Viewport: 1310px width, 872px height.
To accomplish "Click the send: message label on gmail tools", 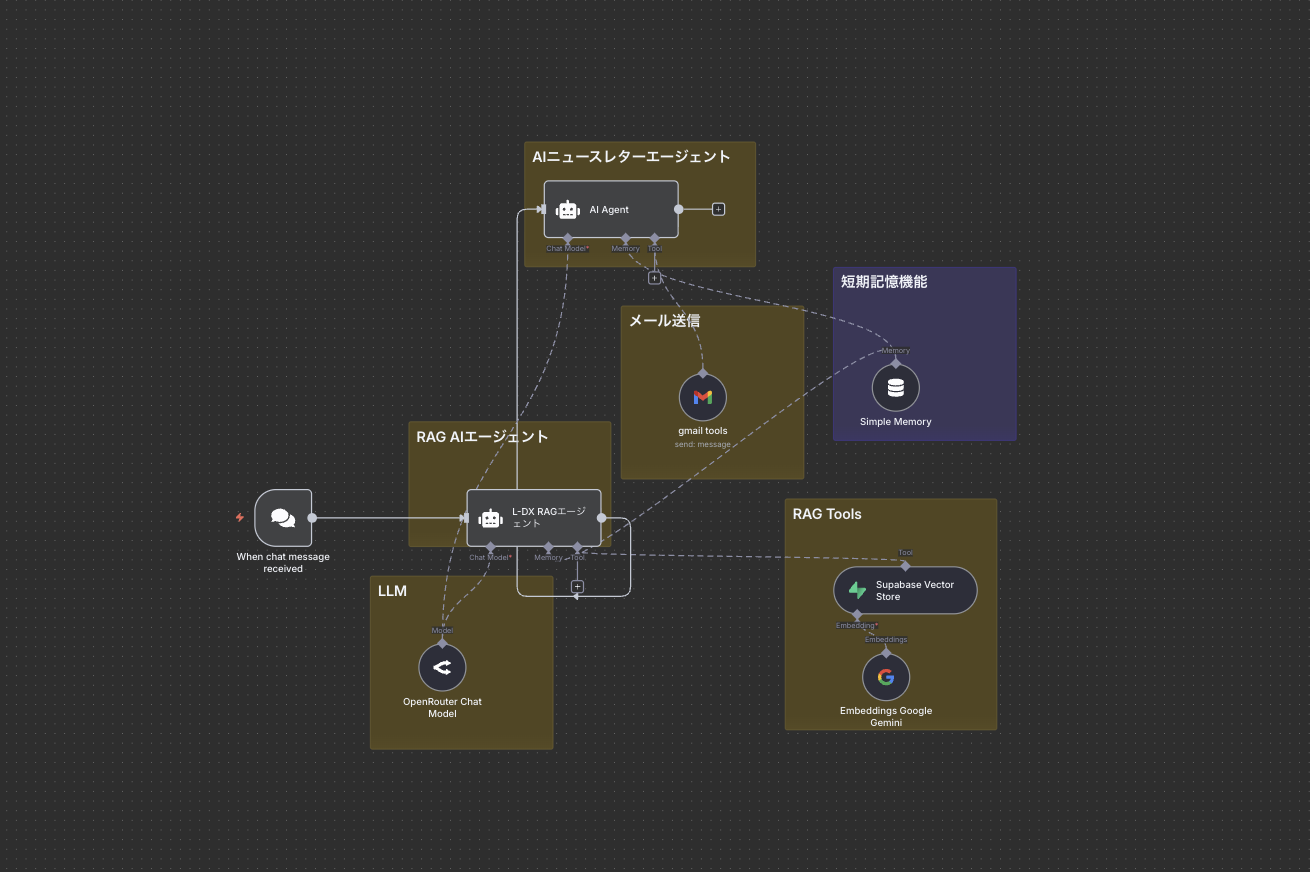I will pyautogui.click(x=703, y=444).
